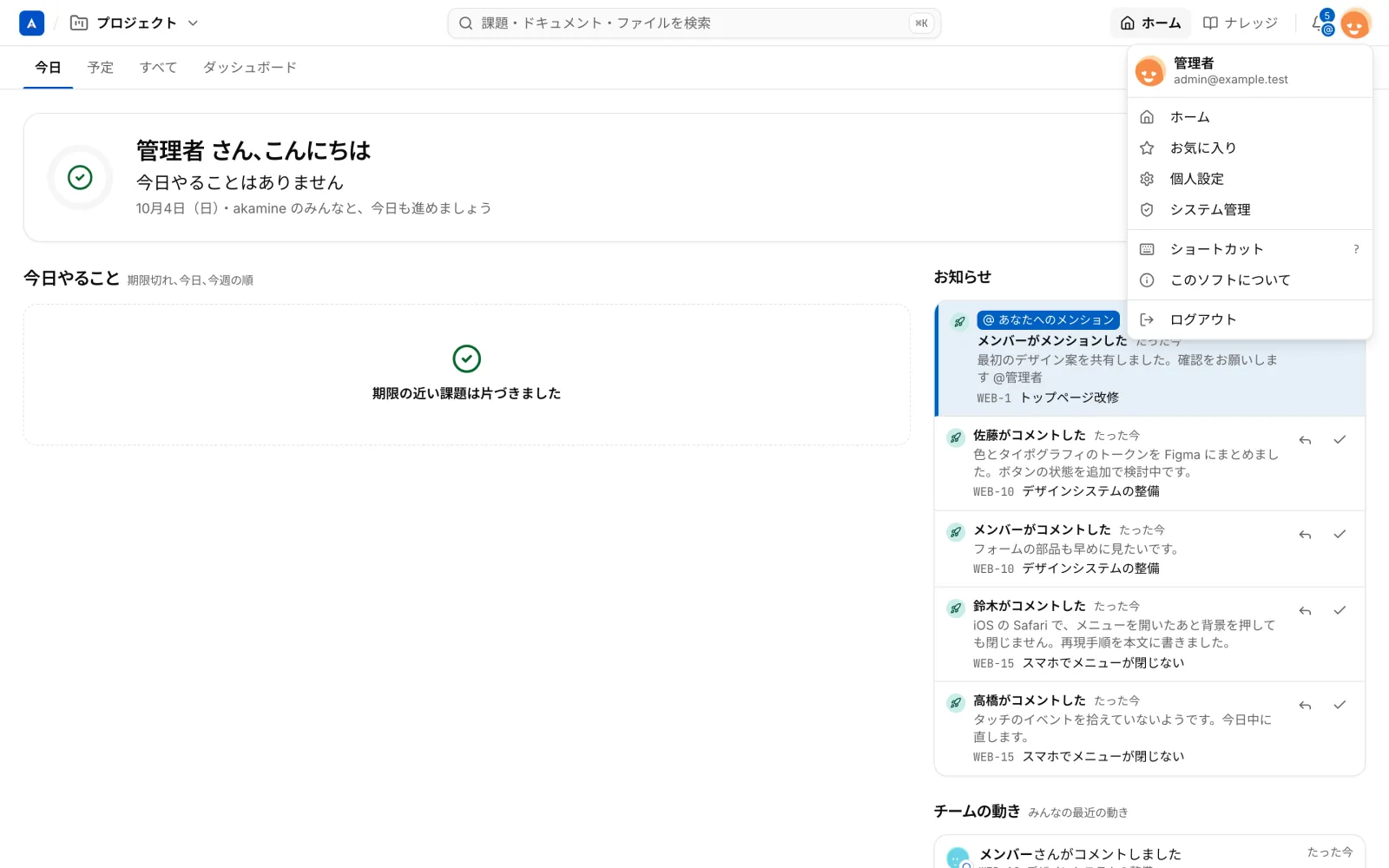
Task: Open the notification bell with badge 5
Action: coord(1321,23)
